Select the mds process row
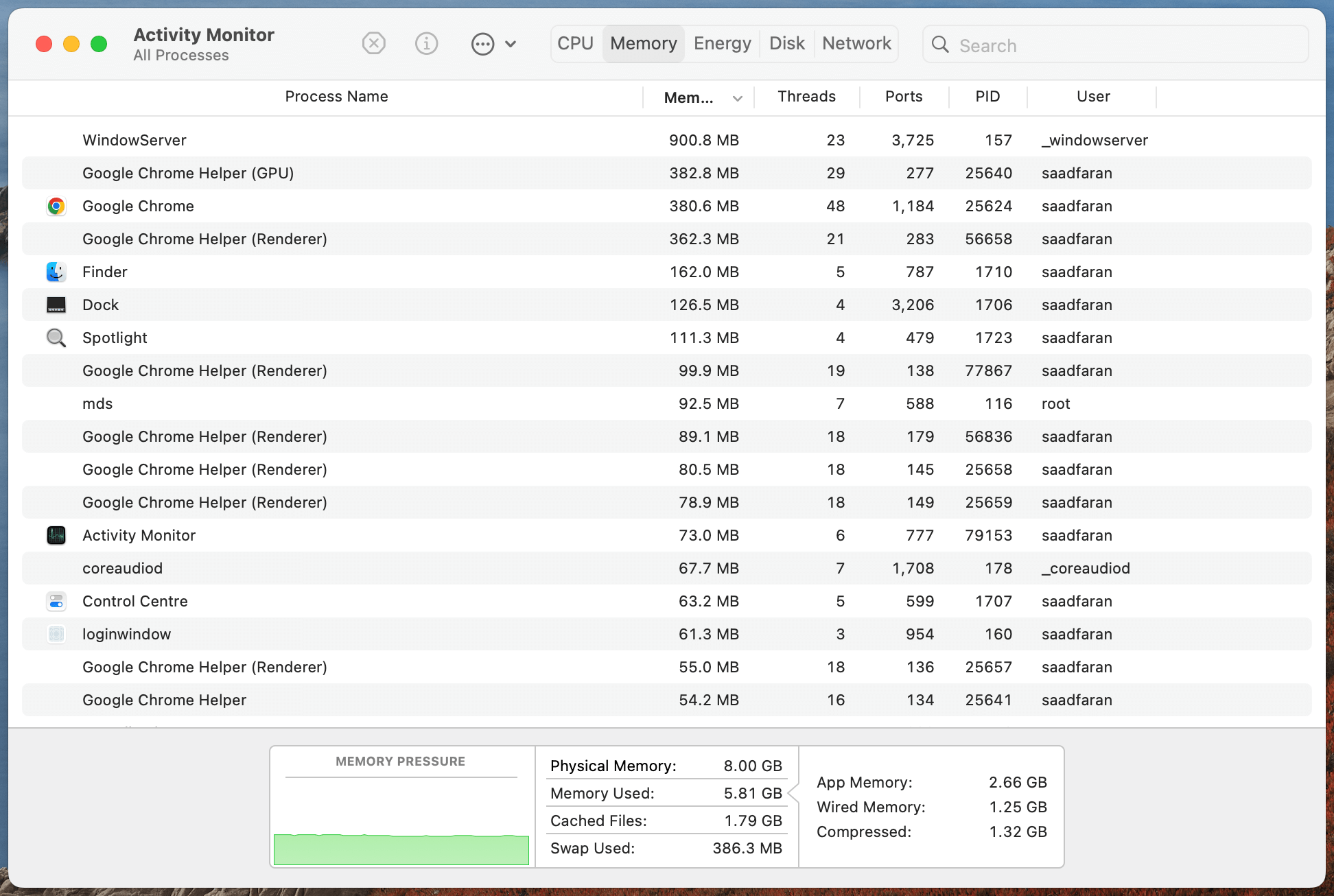 click(667, 403)
